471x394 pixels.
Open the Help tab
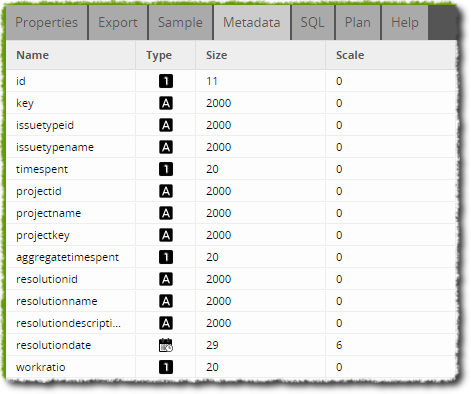(405, 23)
